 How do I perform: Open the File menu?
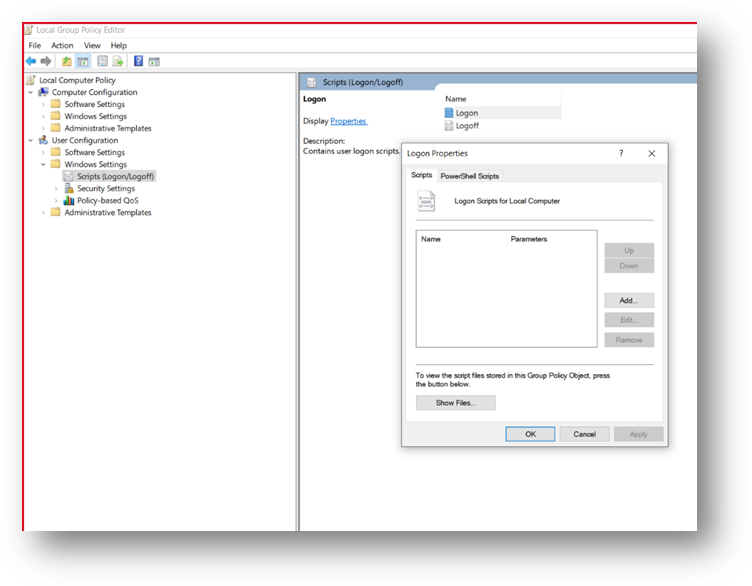(35, 46)
